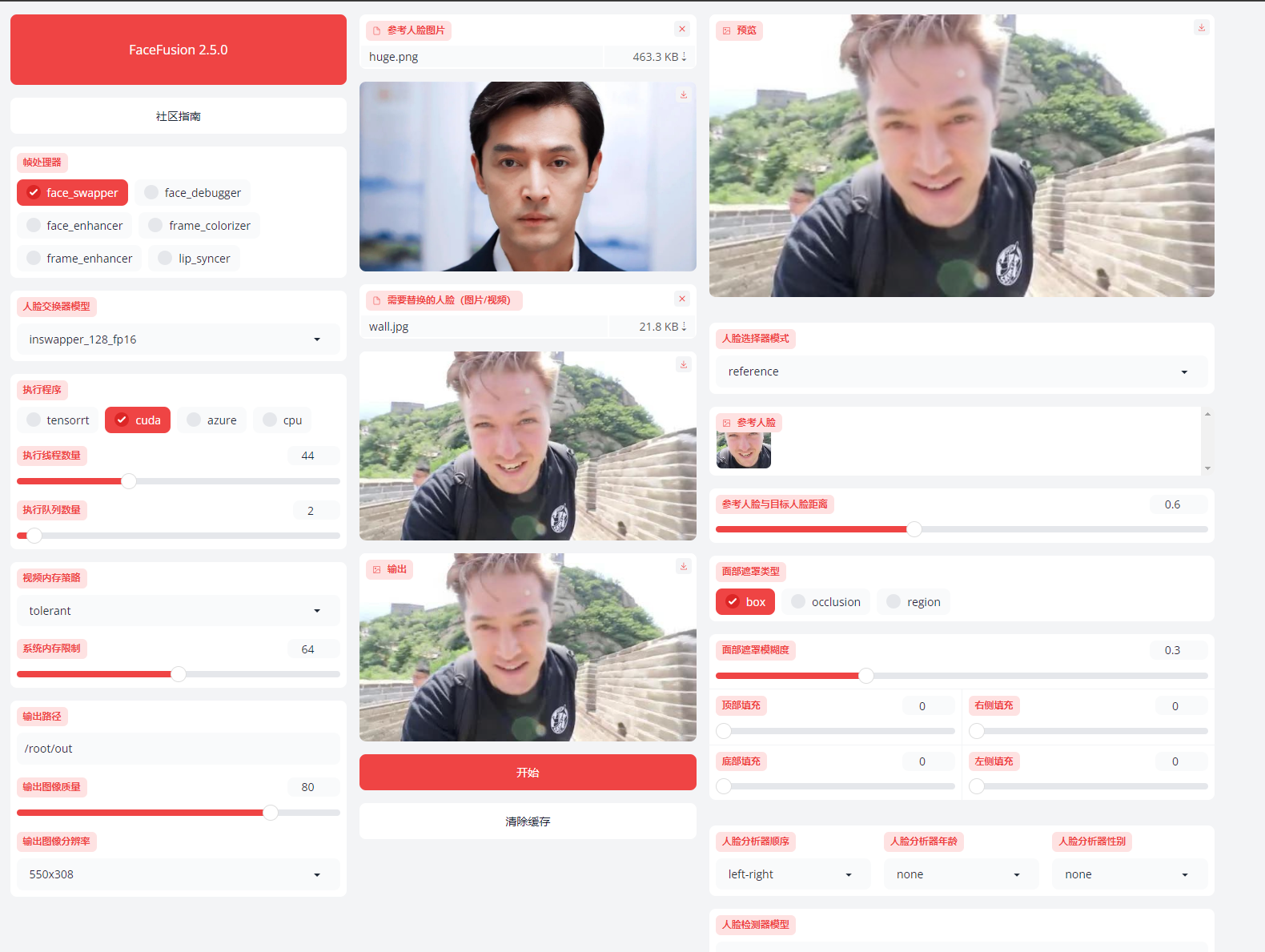The width and height of the screenshot is (1265, 952).
Task: Adjust the 左侧填充 left padding slider
Action: click(x=1088, y=786)
